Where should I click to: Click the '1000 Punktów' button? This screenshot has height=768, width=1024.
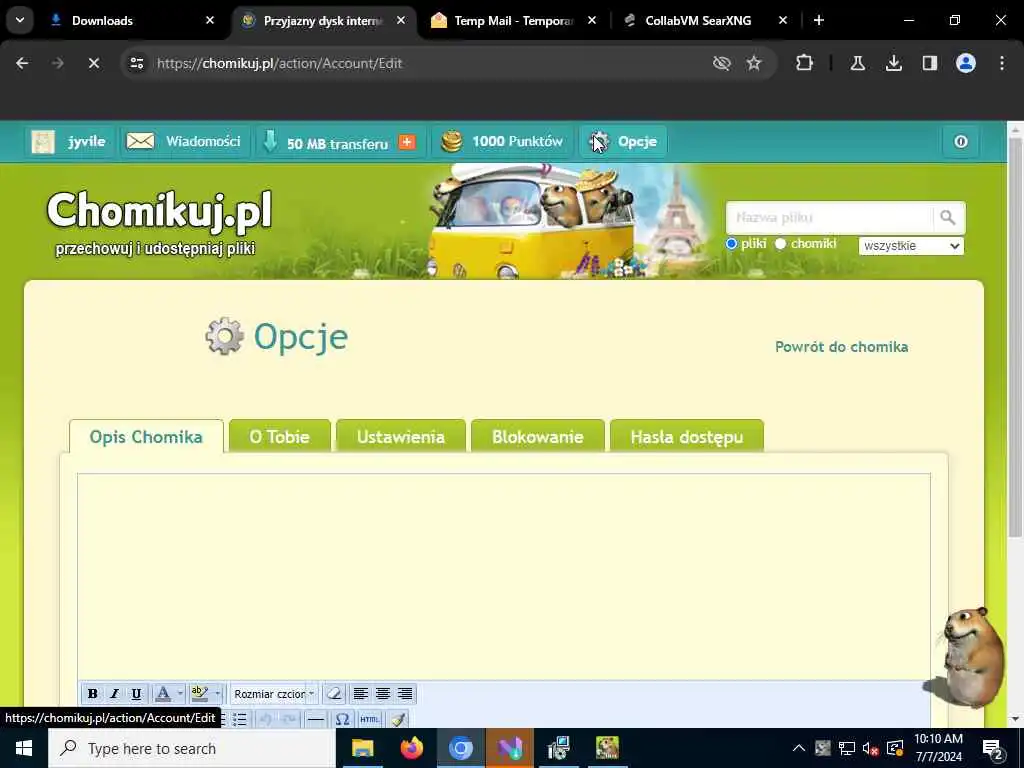click(502, 142)
